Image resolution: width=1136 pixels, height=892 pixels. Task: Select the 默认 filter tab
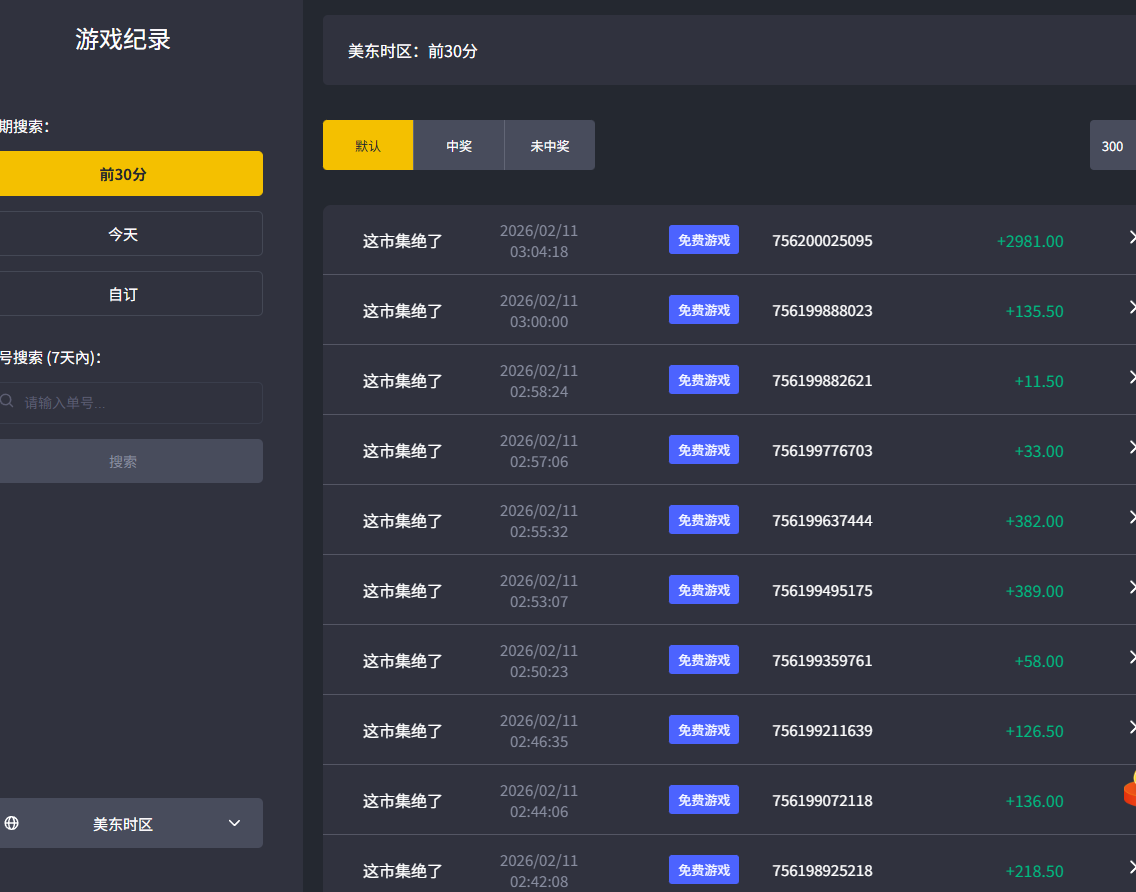click(368, 146)
